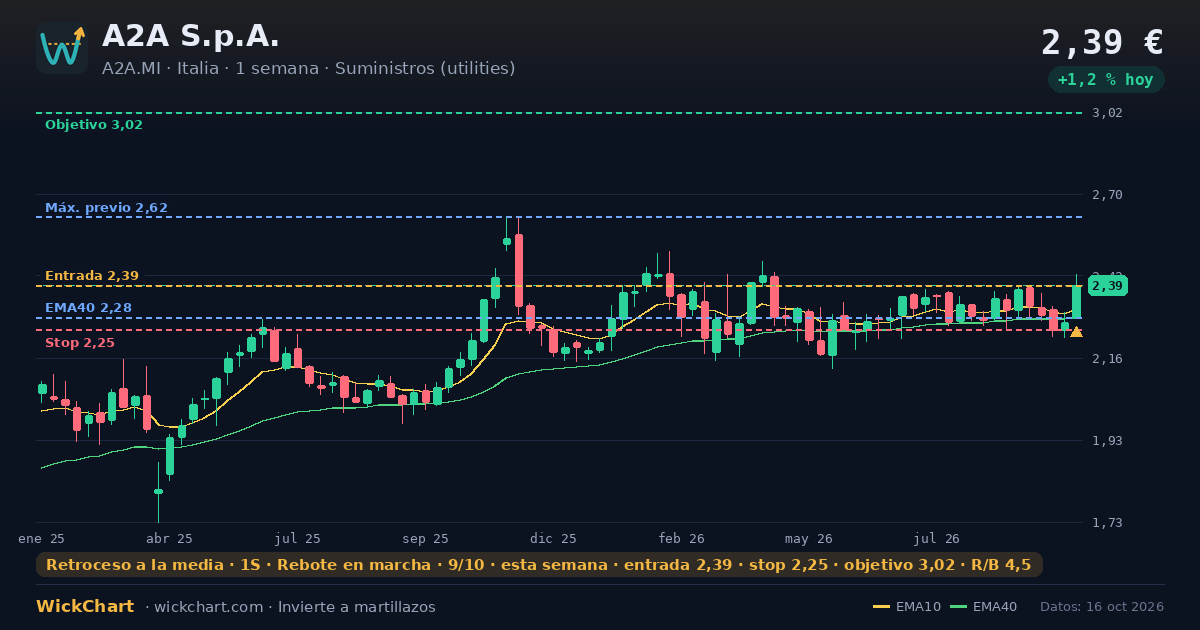Click the WickChart logo icon beside the title

coord(62,48)
